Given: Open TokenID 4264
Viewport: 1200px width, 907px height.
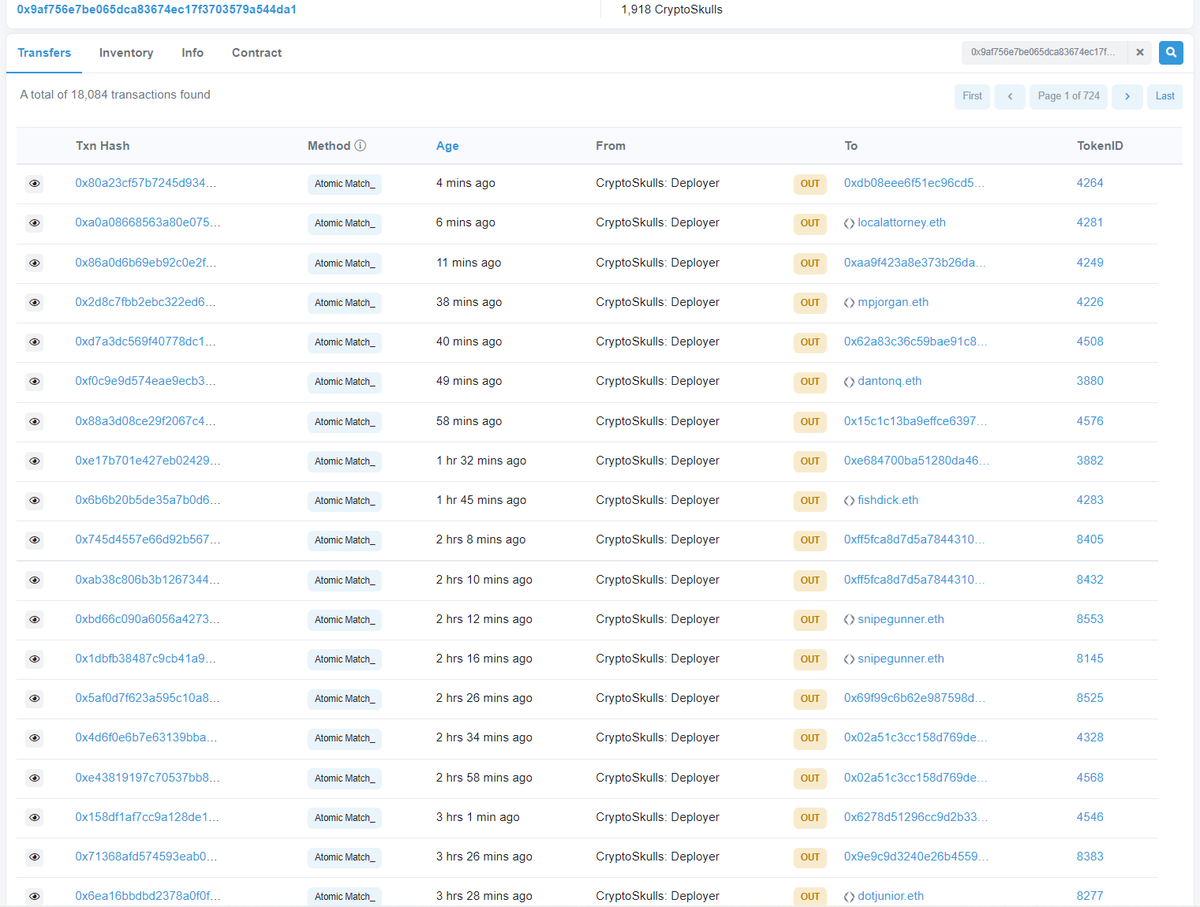Looking at the screenshot, I should (x=1090, y=183).
